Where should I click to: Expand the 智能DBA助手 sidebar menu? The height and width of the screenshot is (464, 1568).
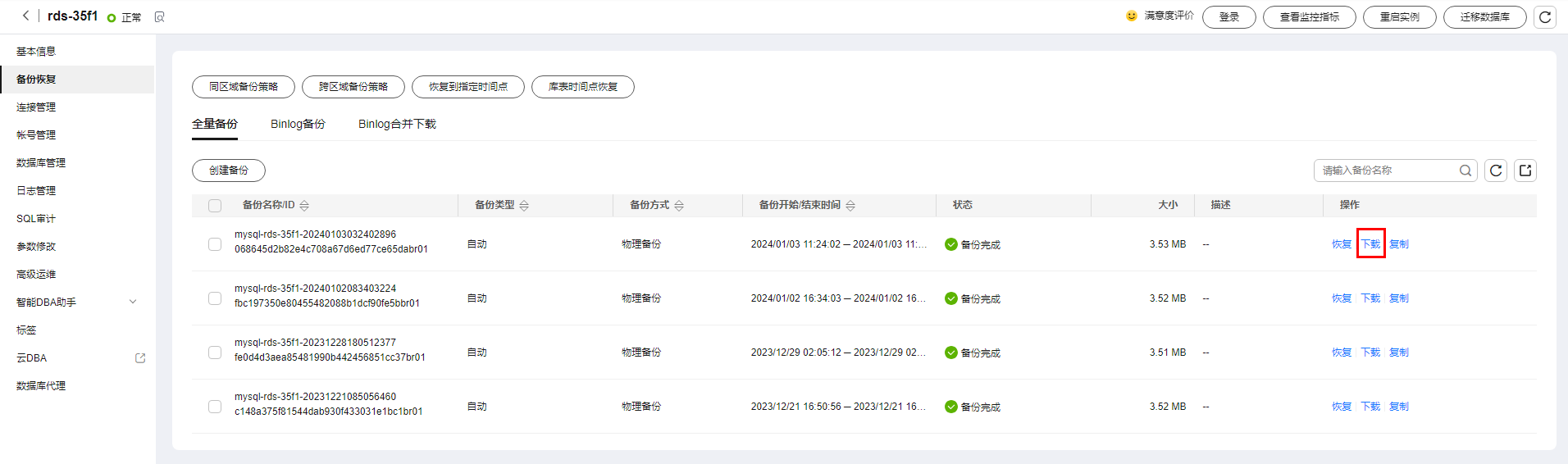pos(133,303)
